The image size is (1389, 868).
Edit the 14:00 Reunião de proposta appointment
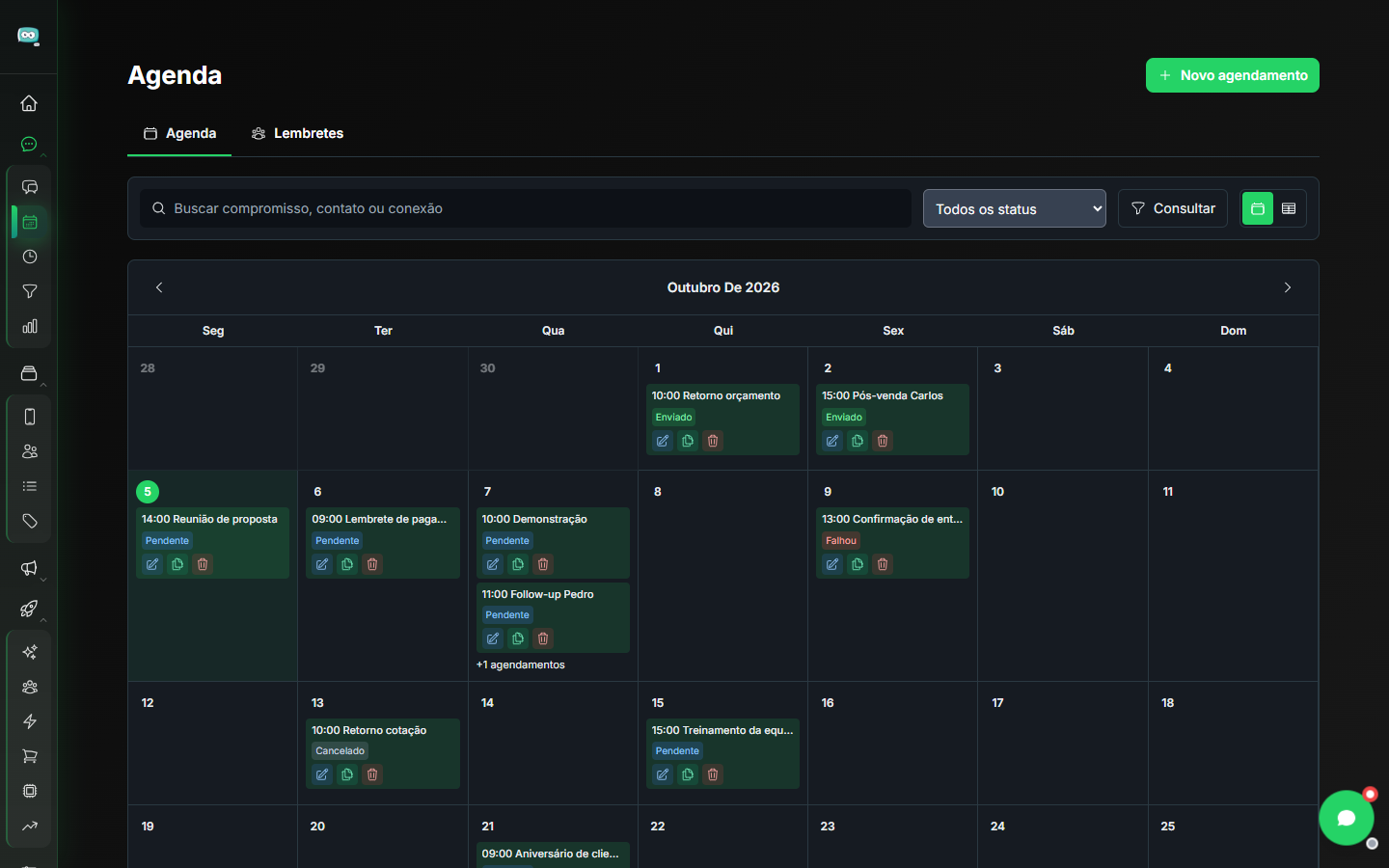[152, 564]
